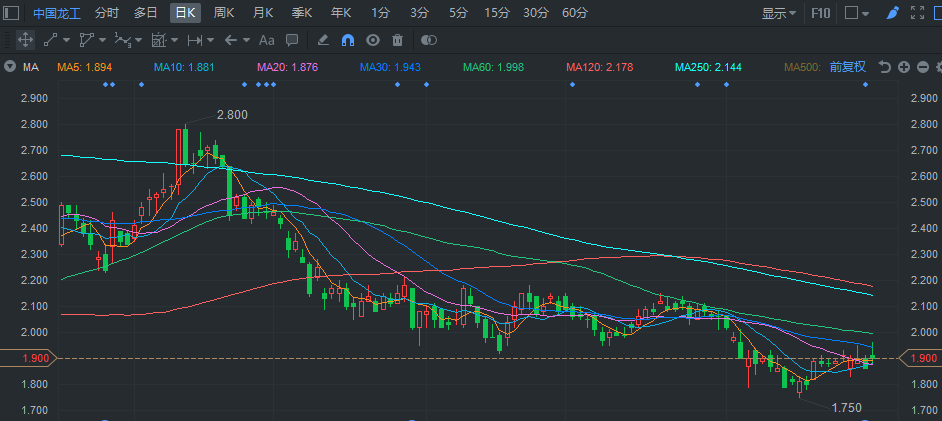The width and height of the screenshot is (942, 421).
Task: Open the polygon tool dropdown arrow
Action: pos(102,40)
